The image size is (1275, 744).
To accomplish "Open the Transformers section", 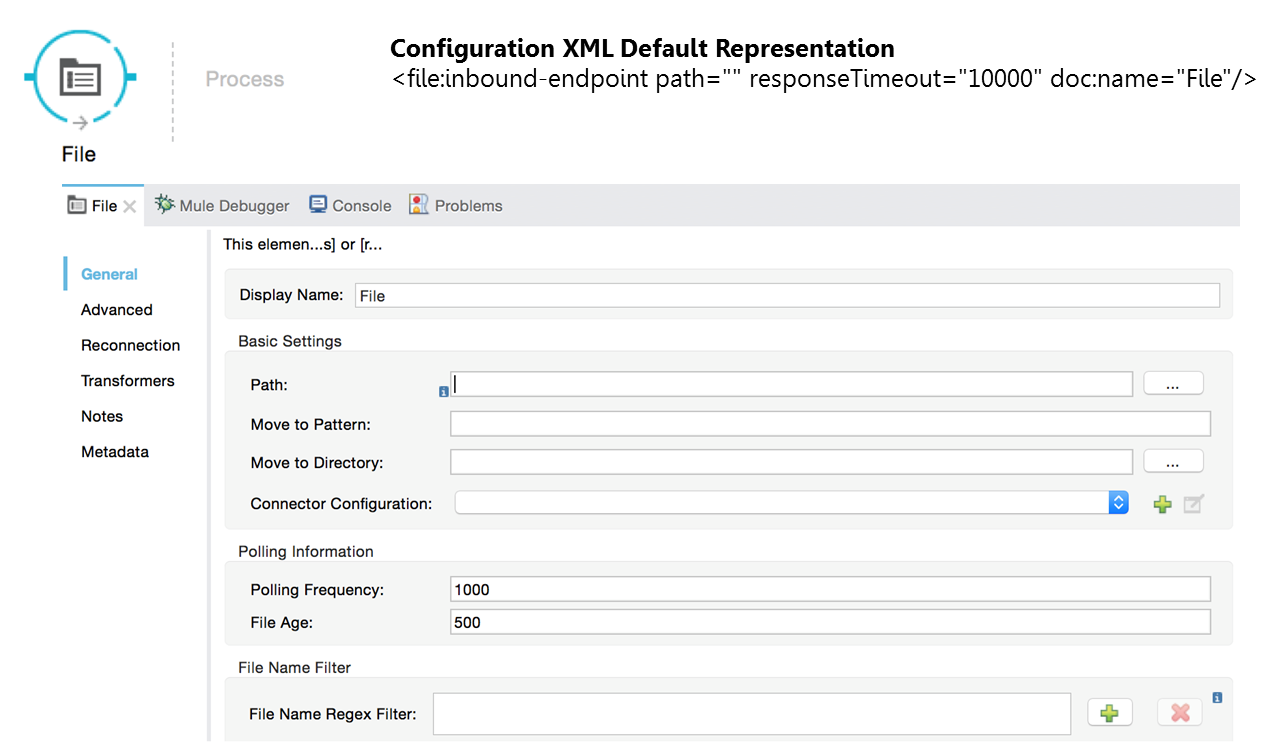I will pos(128,381).
